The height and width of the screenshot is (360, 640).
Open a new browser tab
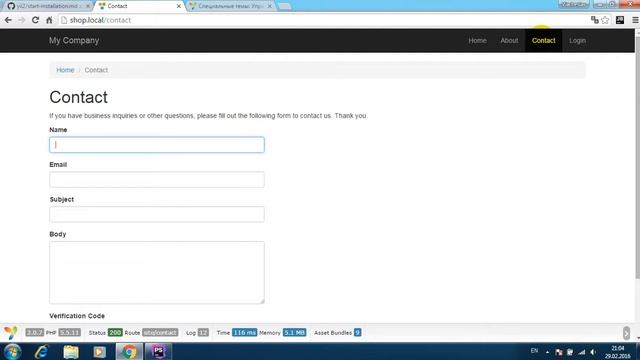pos(284,6)
